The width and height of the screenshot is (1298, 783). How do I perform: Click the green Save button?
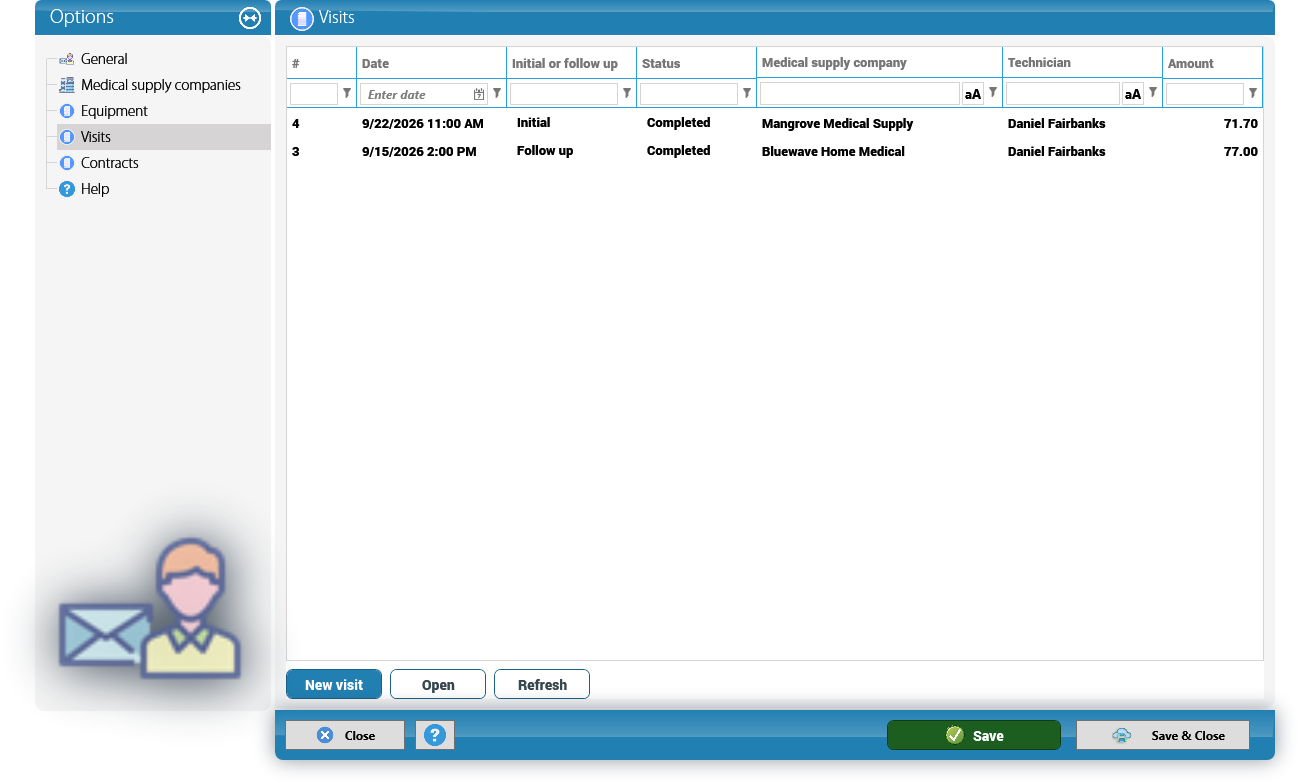tap(974, 735)
